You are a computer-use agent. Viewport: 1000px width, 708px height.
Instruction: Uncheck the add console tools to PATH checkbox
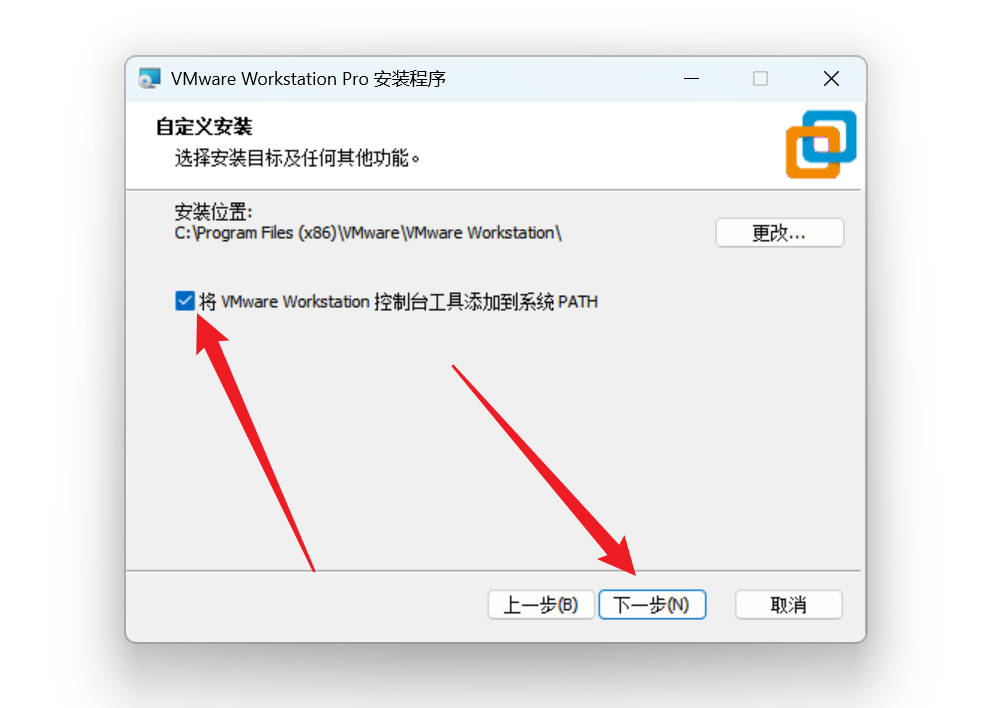(x=185, y=300)
